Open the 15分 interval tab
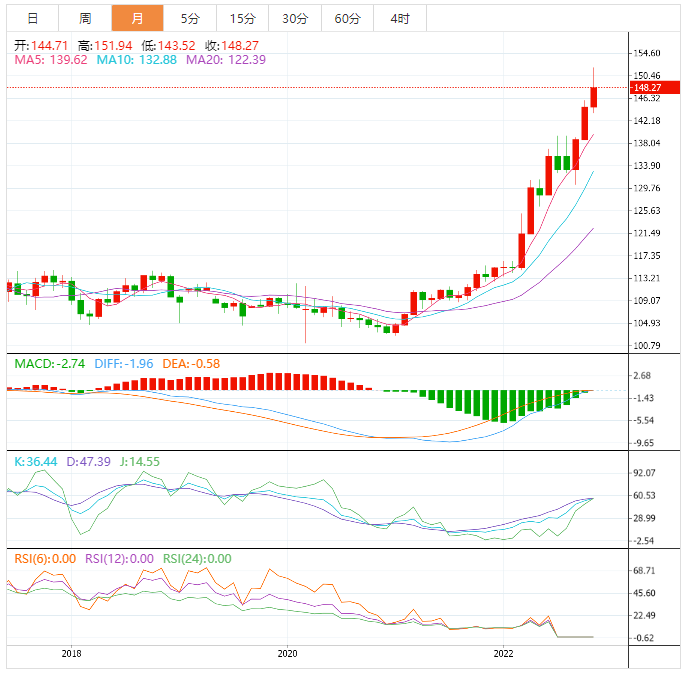Image resolution: width=686 pixels, height=676 pixels. tap(242, 18)
